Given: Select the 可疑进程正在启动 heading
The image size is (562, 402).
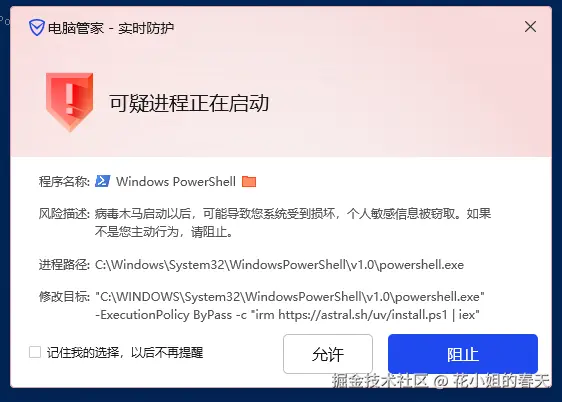Looking at the screenshot, I should [x=189, y=103].
